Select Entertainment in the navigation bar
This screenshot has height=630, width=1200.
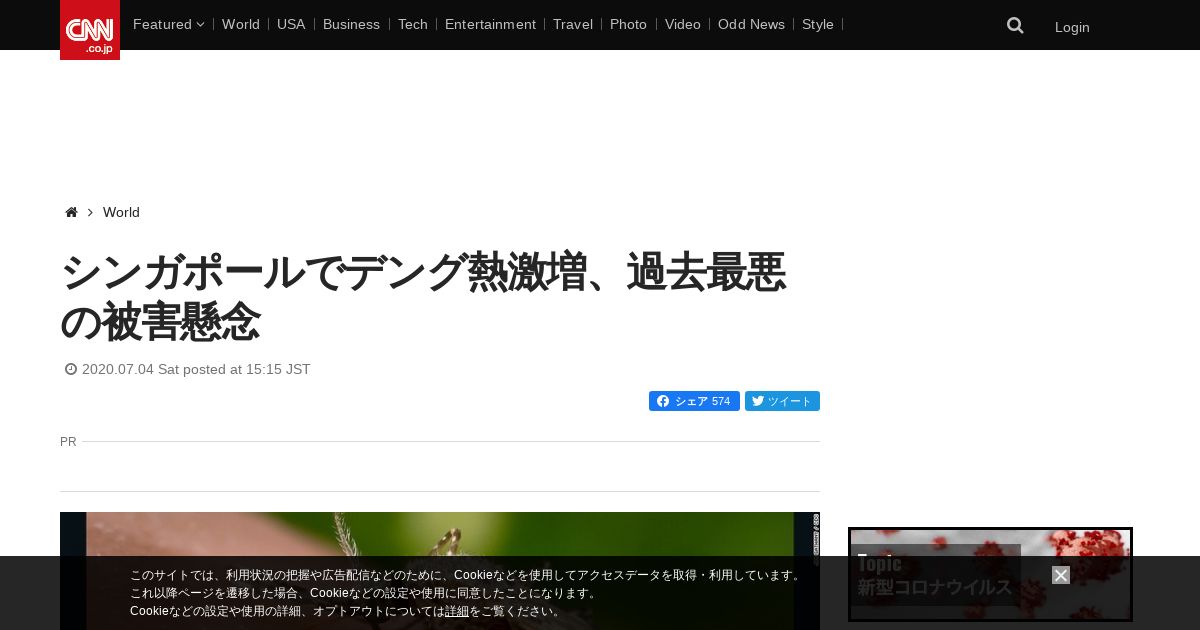coord(490,24)
